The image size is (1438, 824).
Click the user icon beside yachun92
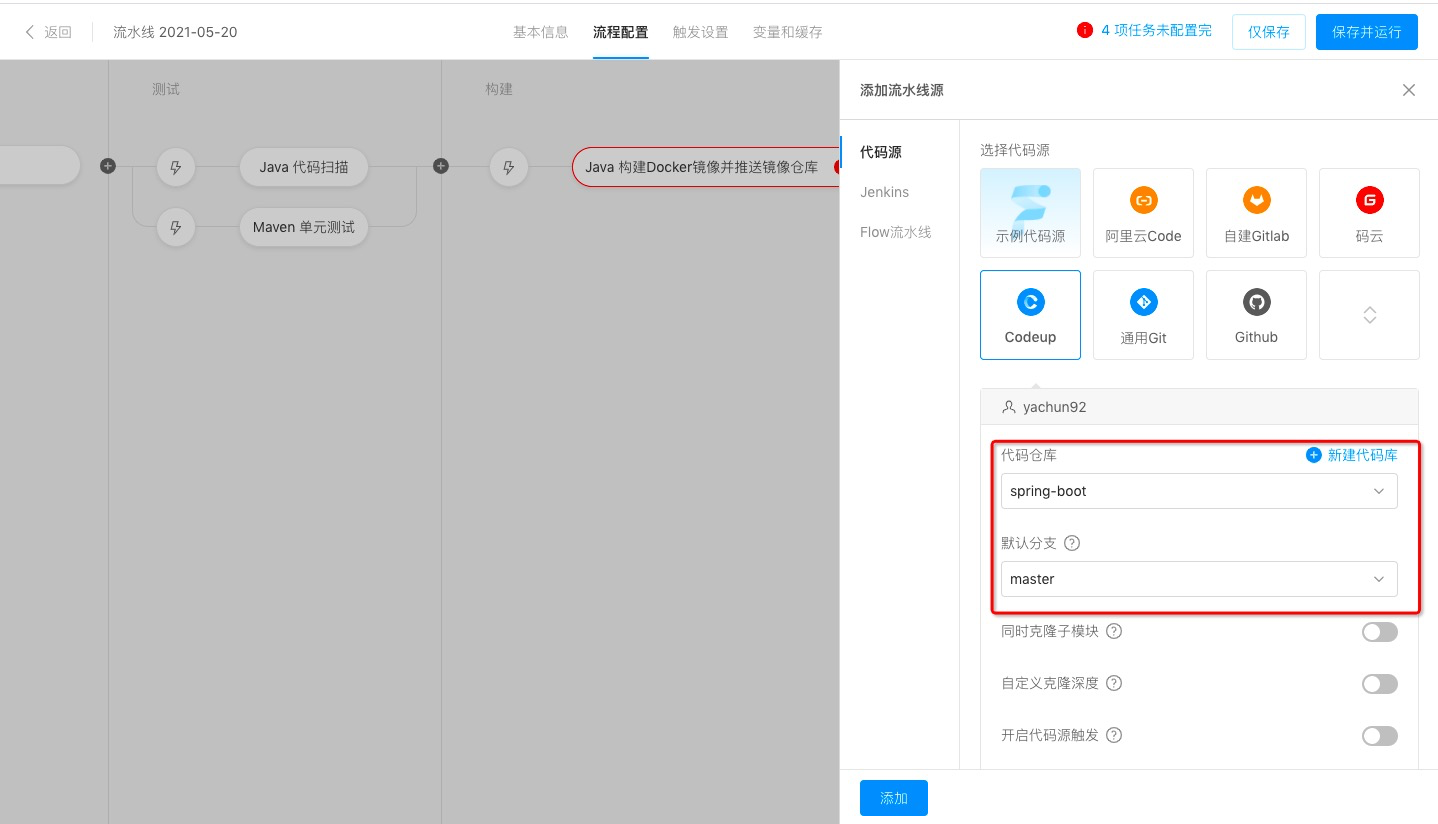coord(1008,407)
